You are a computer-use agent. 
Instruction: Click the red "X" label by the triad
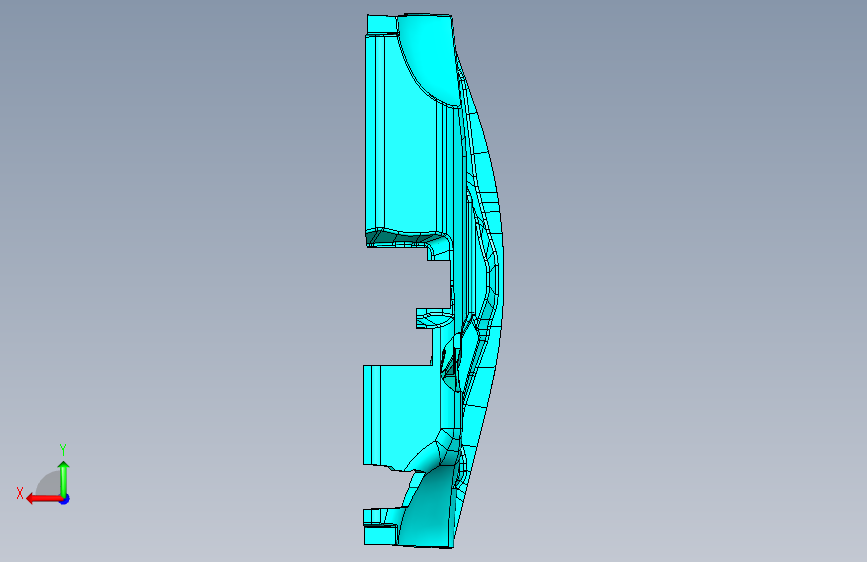(x=20, y=493)
